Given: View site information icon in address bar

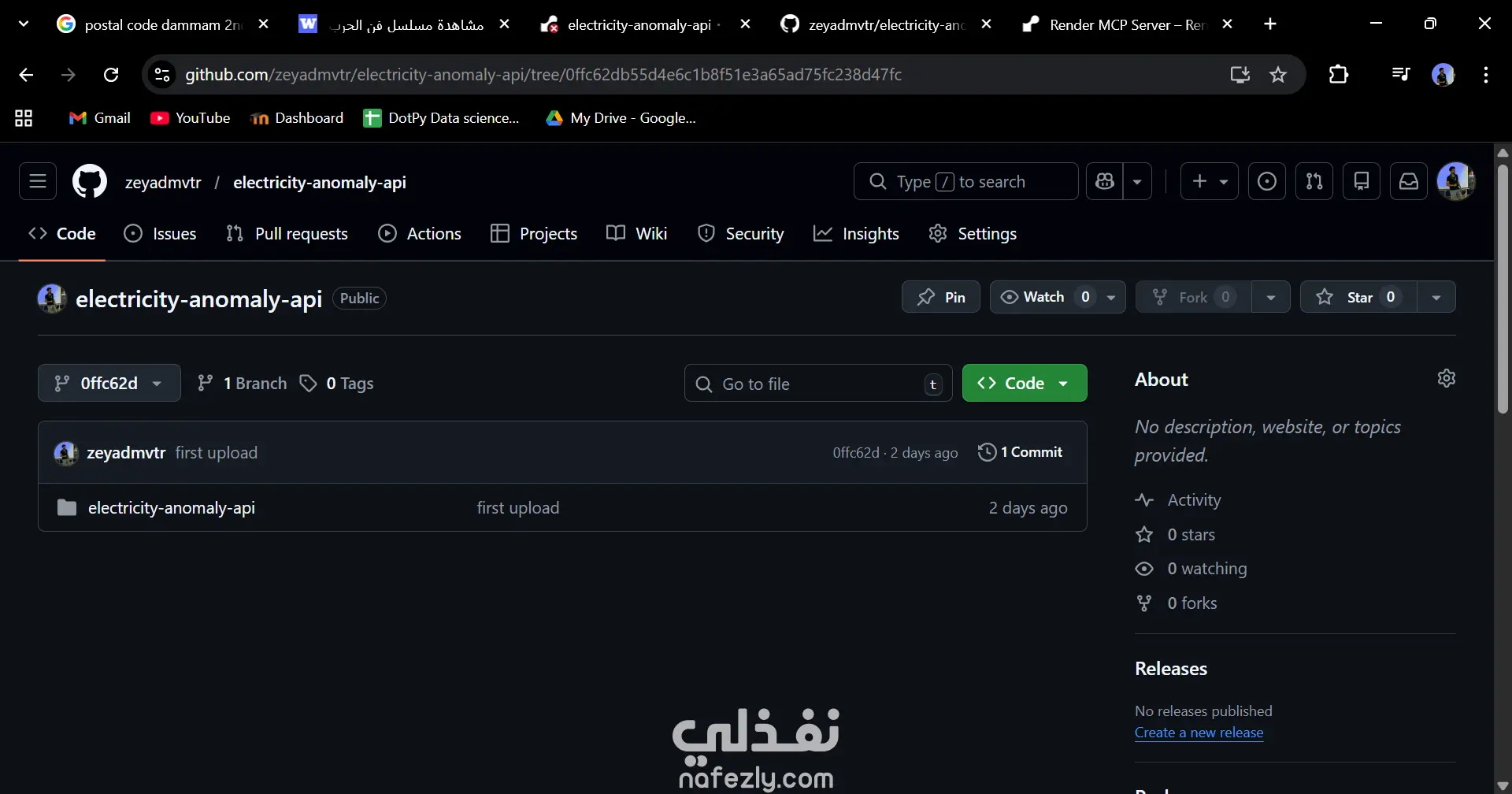Looking at the screenshot, I should [161, 75].
